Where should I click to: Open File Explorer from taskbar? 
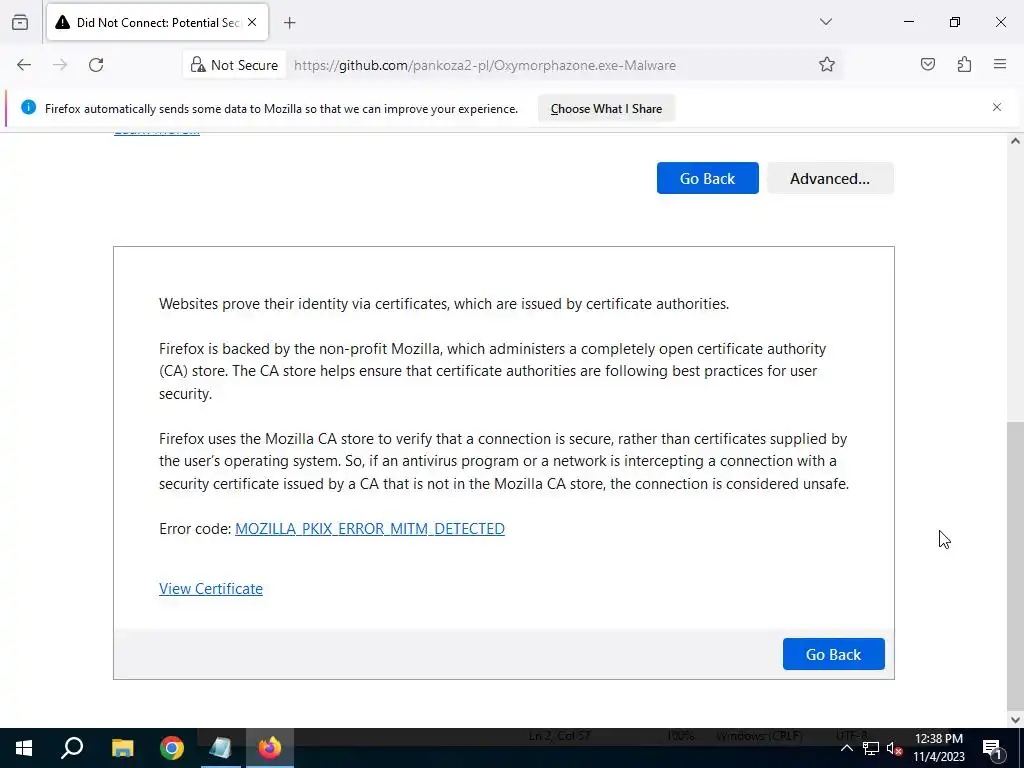pos(122,748)
